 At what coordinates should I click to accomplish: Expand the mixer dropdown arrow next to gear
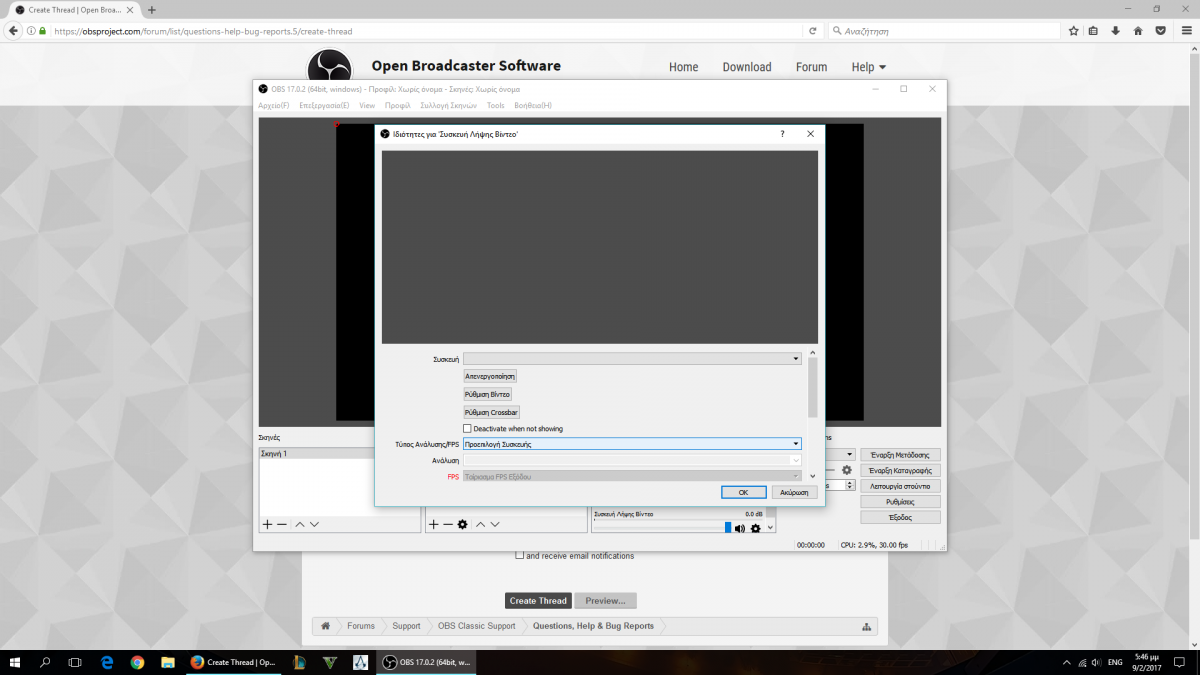coord(769,528)
